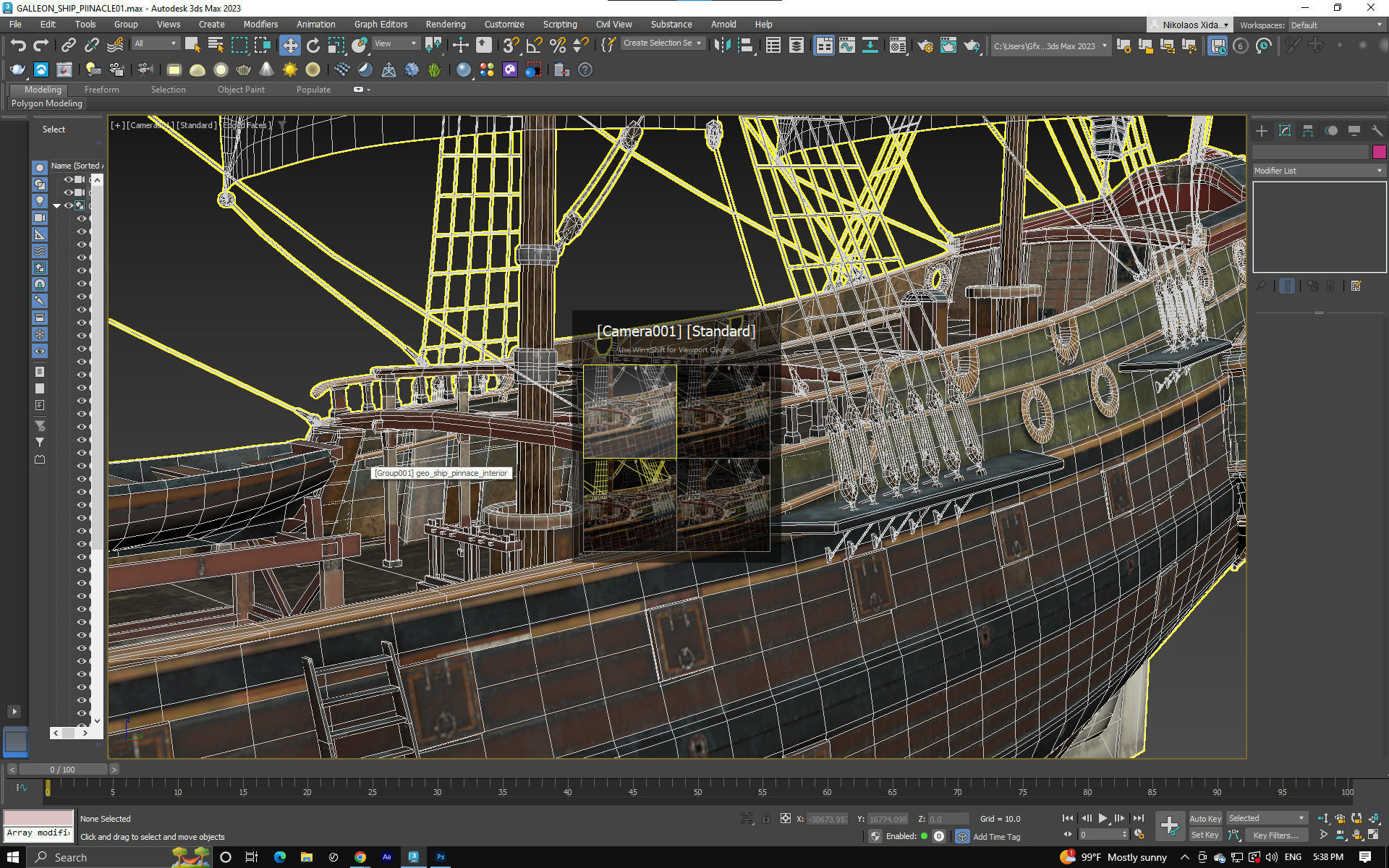Click Add Time Tag

pyautogui.click(x=996, y=837)
